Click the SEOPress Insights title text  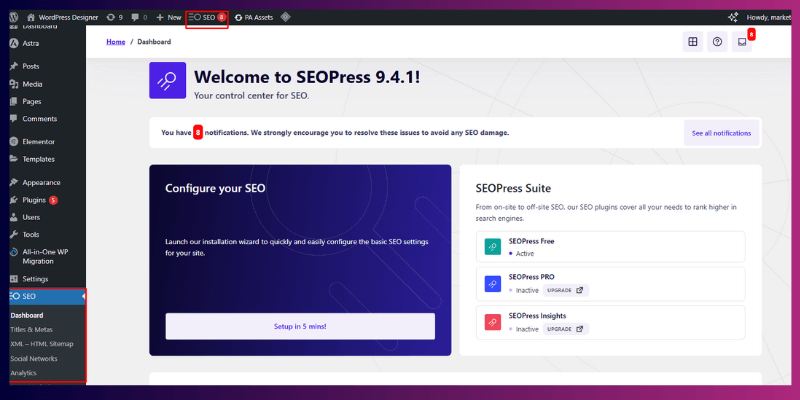pyautogui.click(x=537, y=316)
